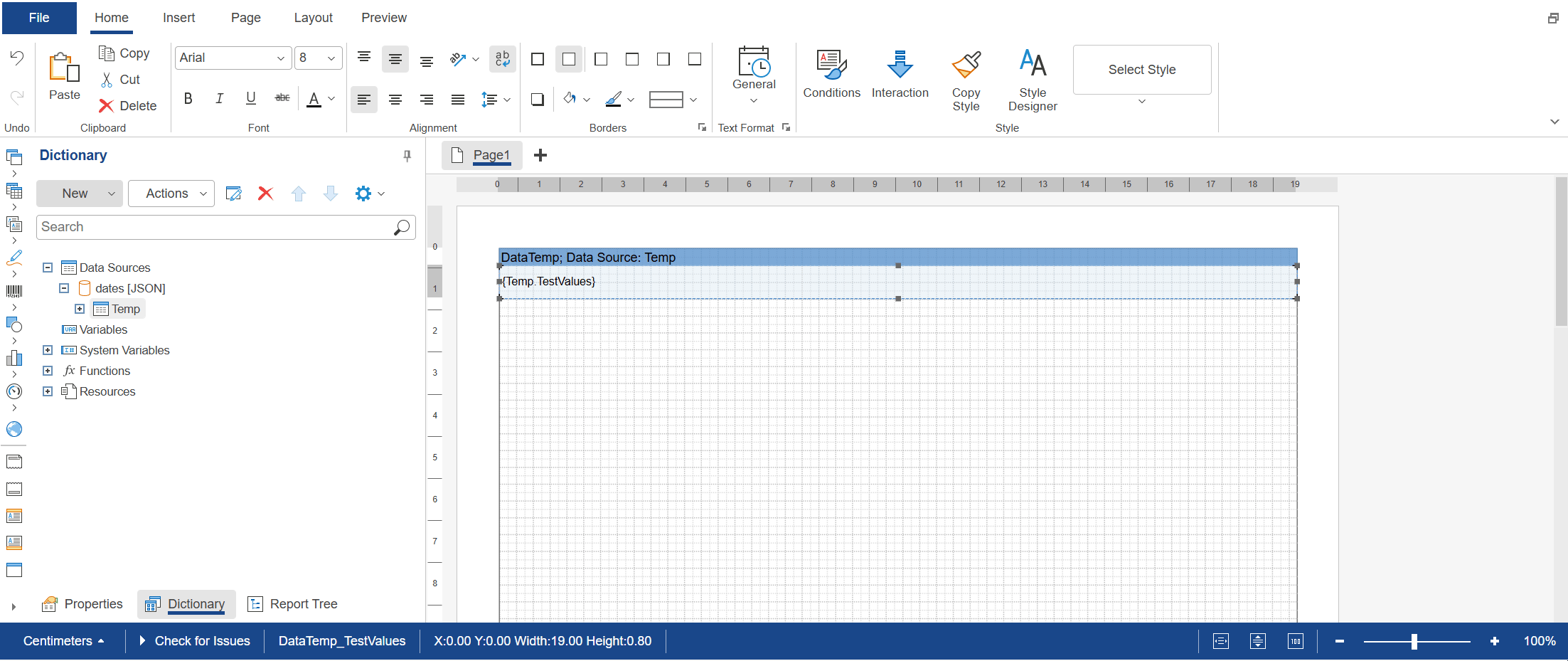Screen dimensions: 1568x661
Task: Align text vertically to top
Action: click(364, 58)
